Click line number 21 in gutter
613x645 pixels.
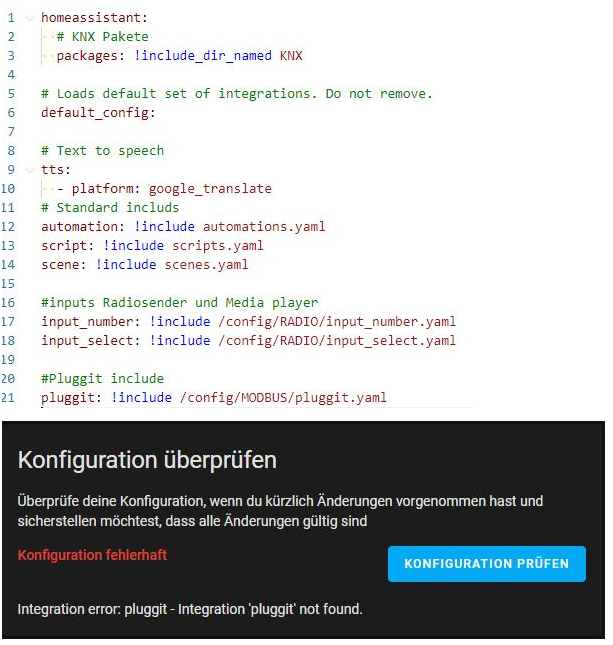(10, 398)
